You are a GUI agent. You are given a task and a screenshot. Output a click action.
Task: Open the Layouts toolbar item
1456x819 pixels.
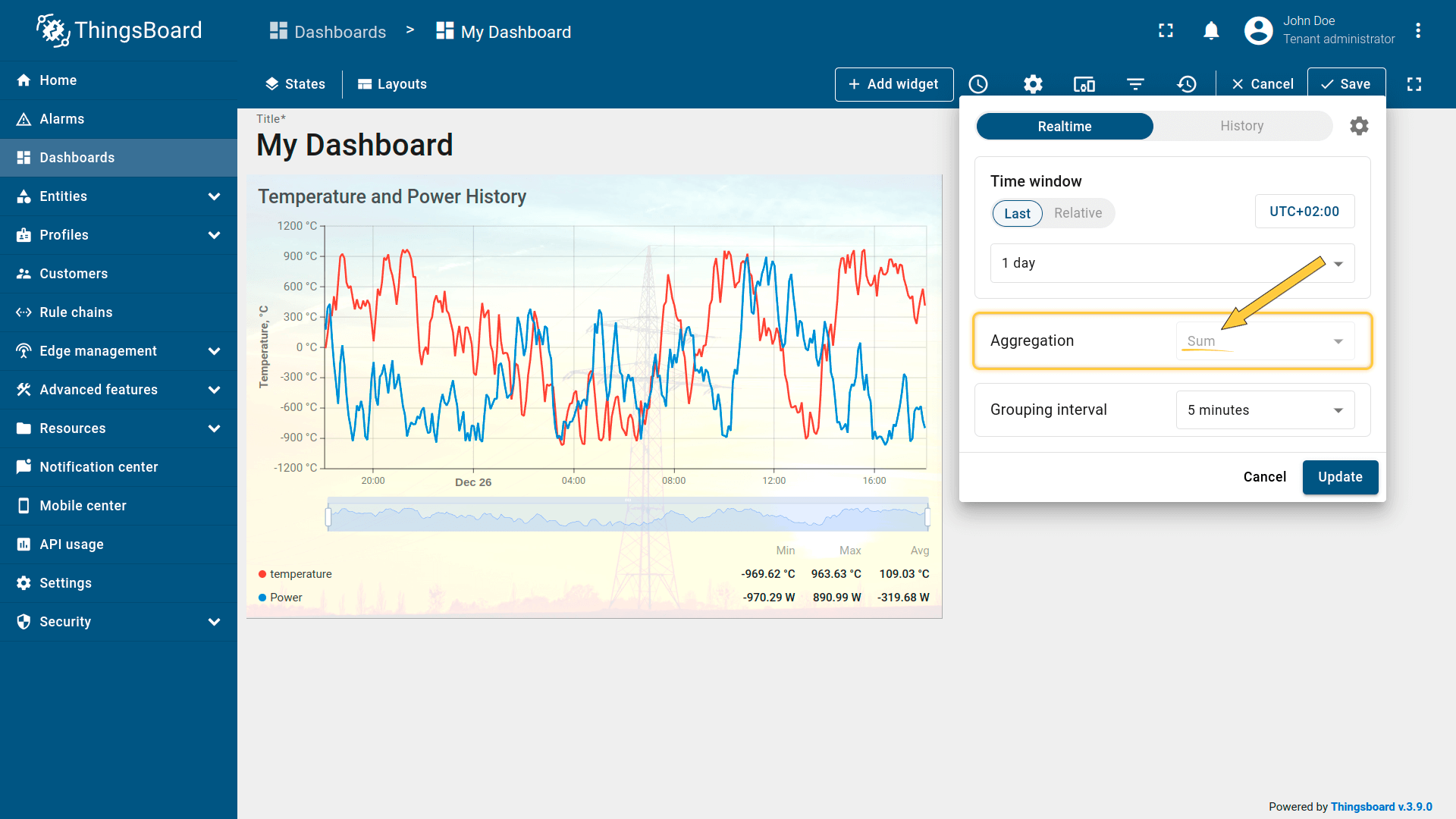click(392, 84)
